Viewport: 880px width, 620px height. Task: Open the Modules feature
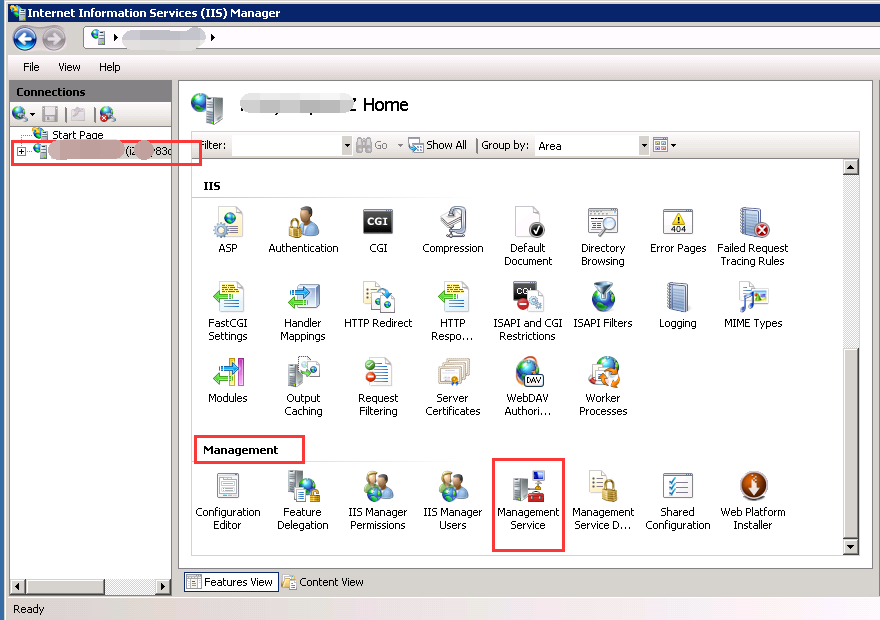228,380
